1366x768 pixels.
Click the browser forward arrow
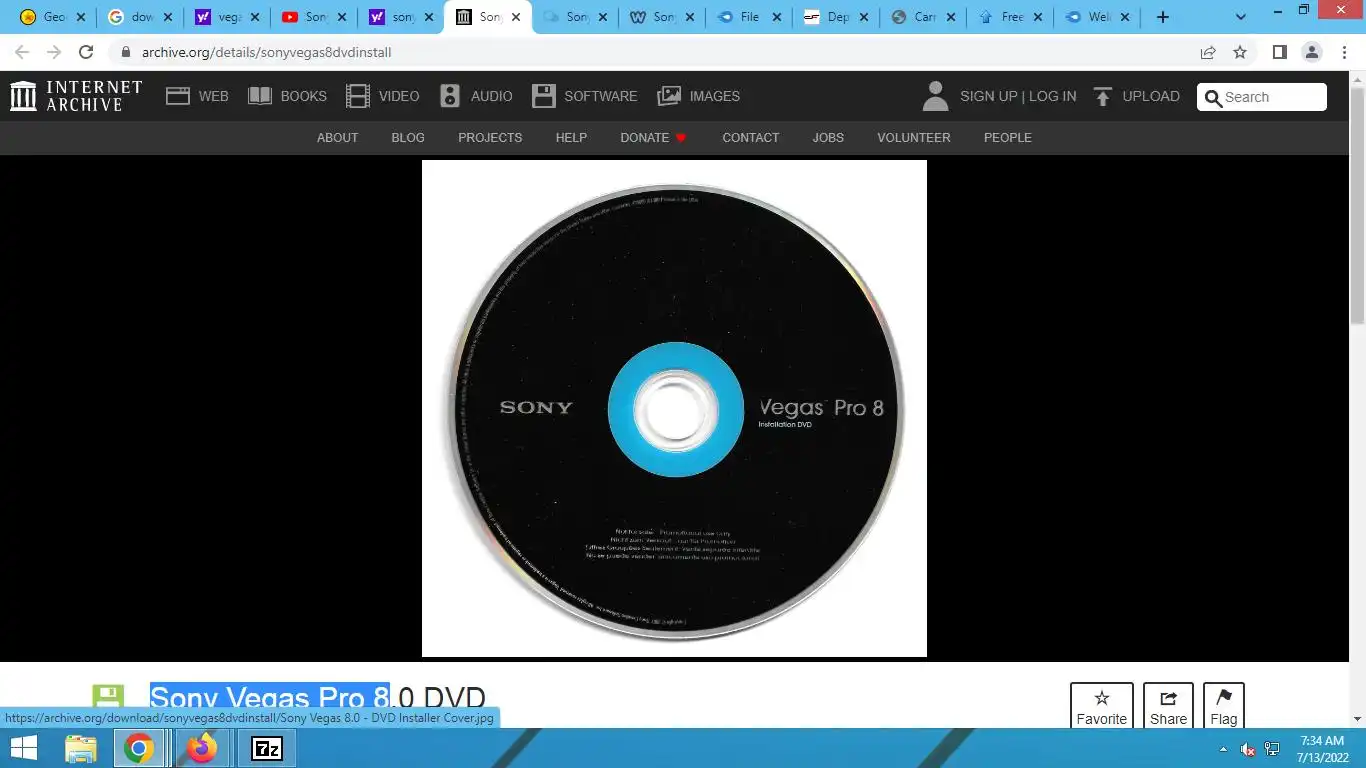(54, 52)
